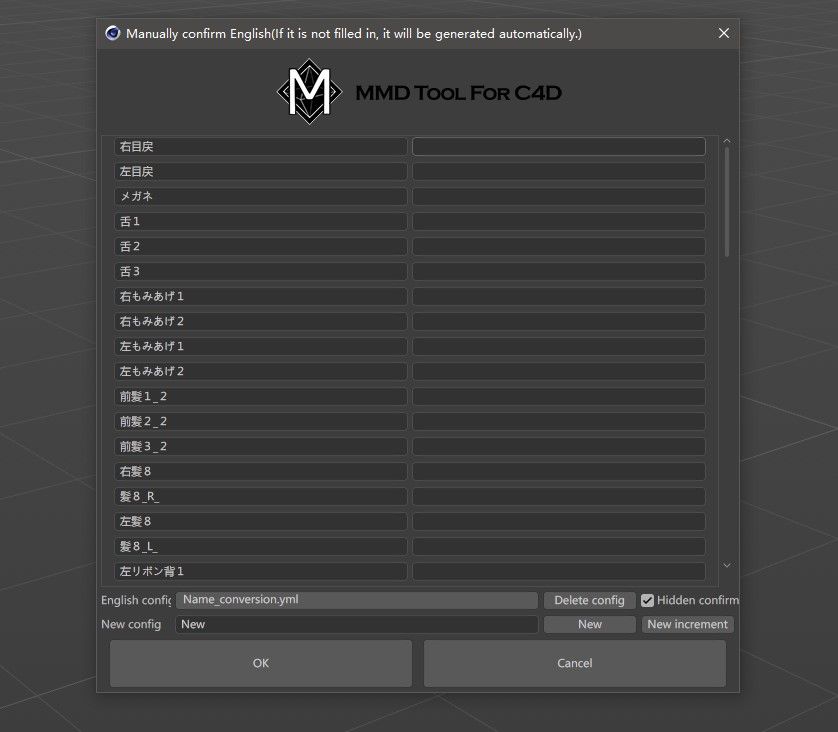
Task: Click the New button beside New config field
Action: pyautogui.click(x=589, y=624)
